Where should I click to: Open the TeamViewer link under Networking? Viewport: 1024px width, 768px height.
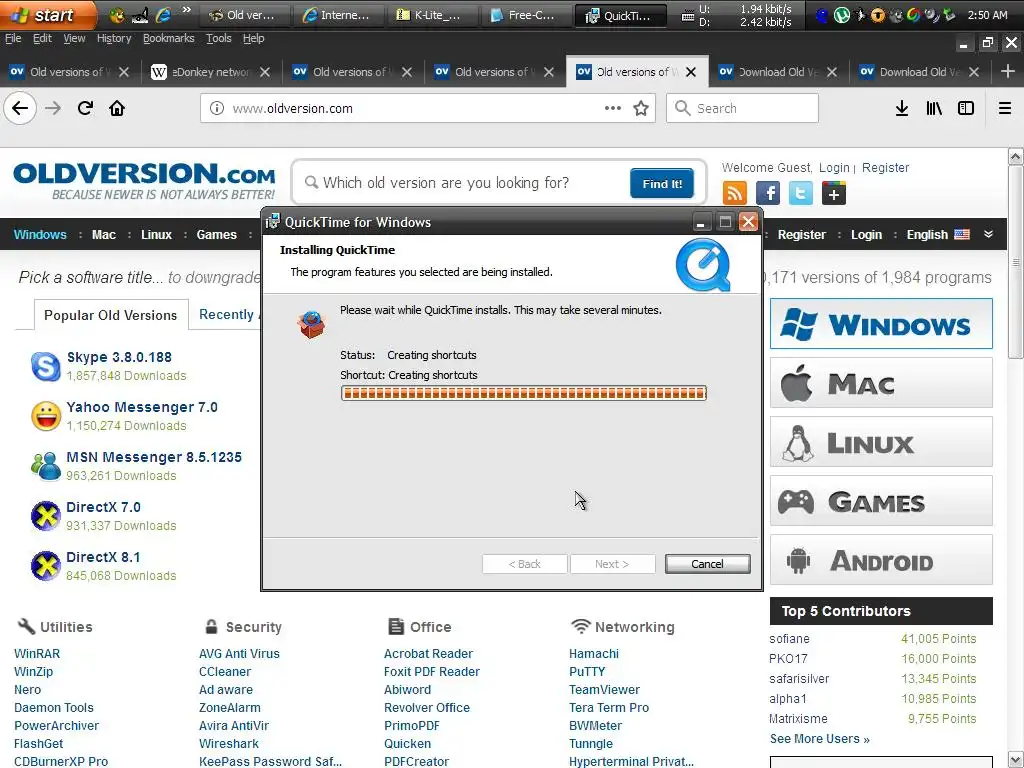(x=604, y=690)
